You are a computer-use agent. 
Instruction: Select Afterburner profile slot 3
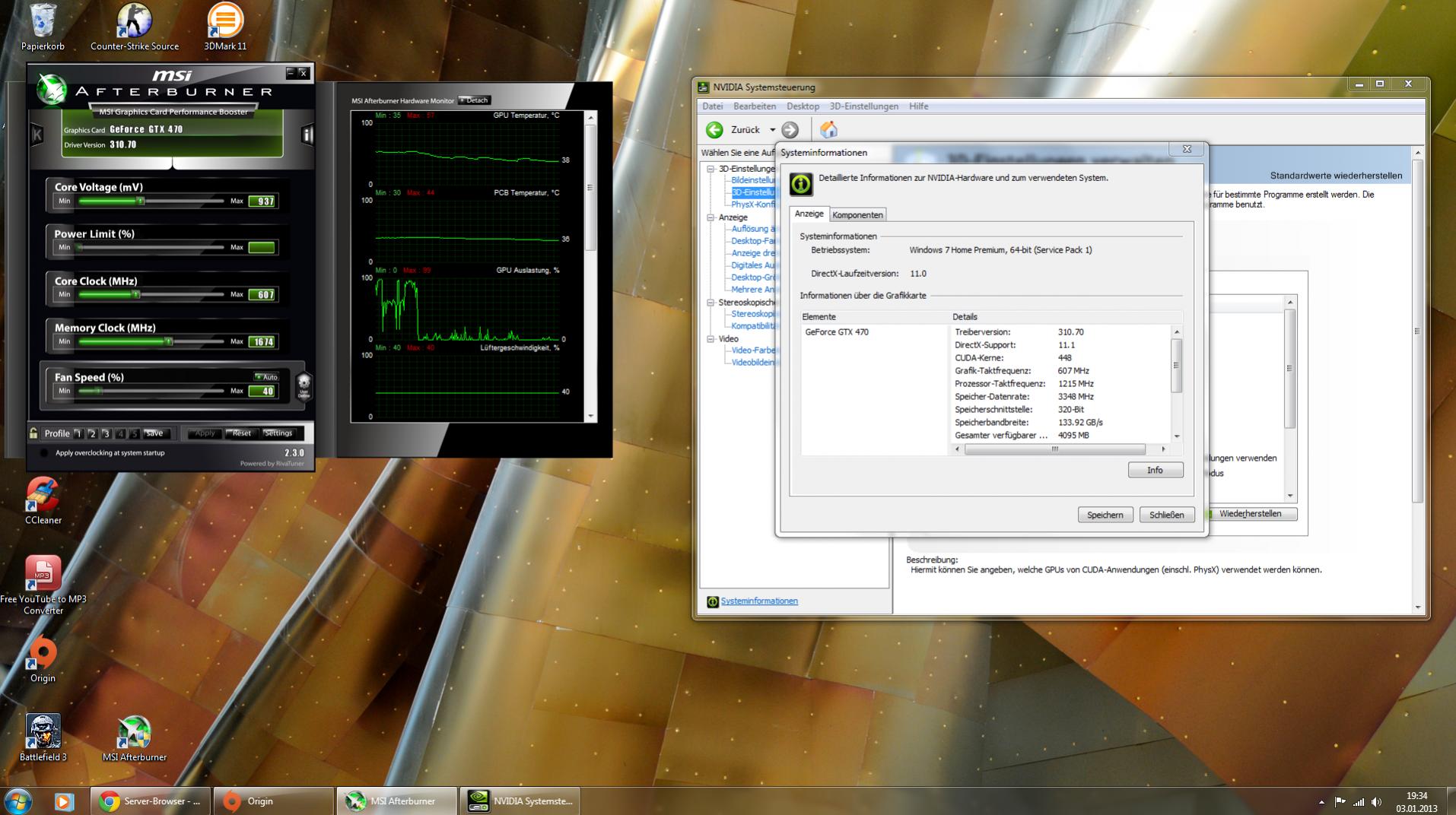pos(106,434)
